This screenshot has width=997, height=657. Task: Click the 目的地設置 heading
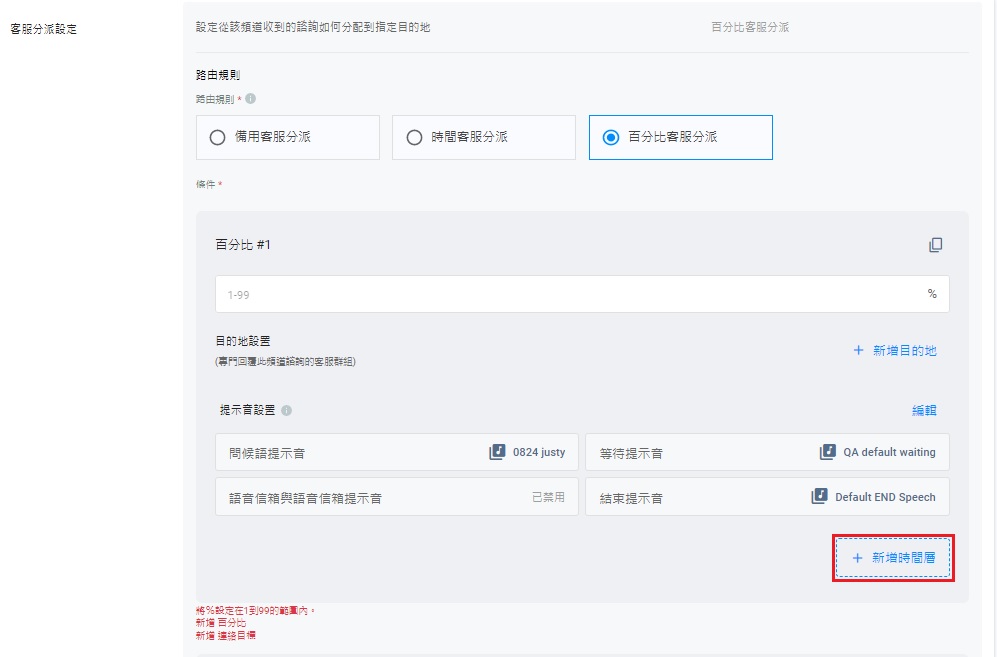coord(243,342)
